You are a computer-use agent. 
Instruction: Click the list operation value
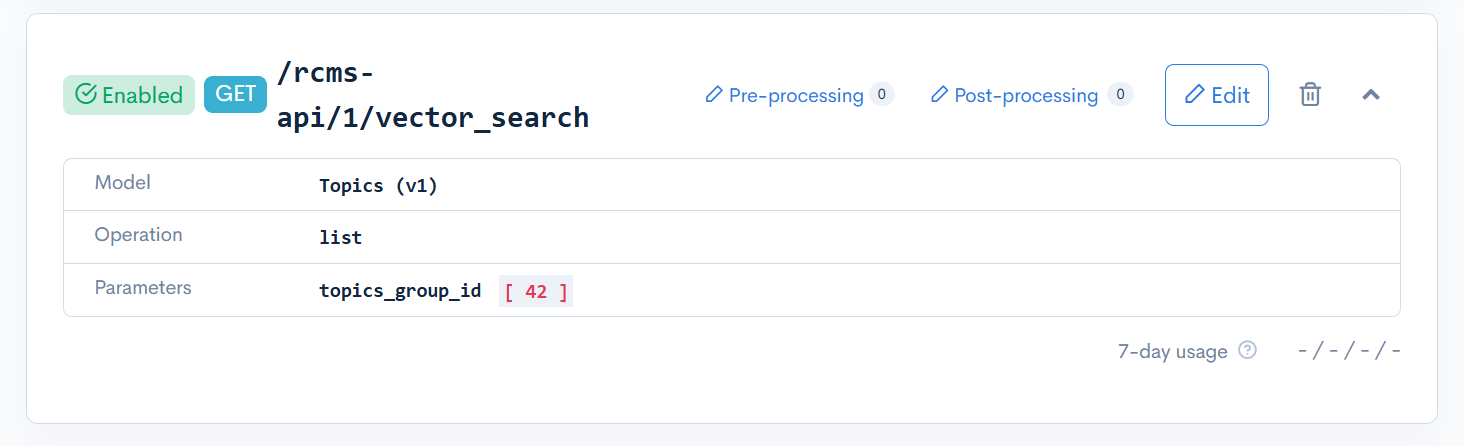pos(340,238)
